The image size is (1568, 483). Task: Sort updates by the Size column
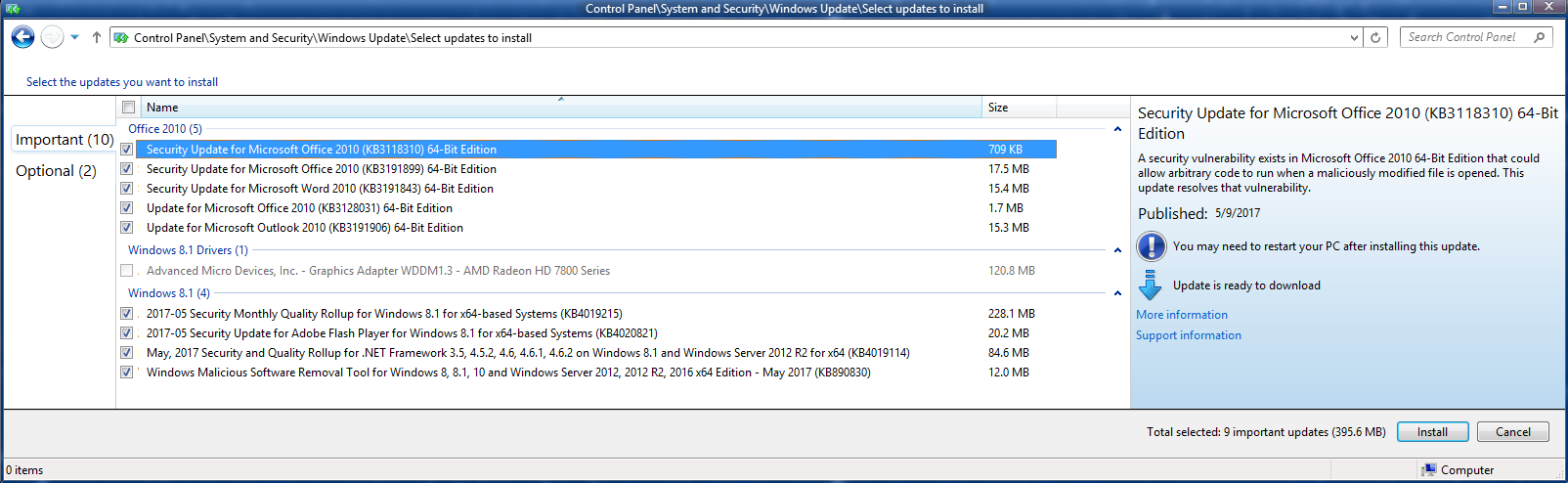coord(1018,108)
